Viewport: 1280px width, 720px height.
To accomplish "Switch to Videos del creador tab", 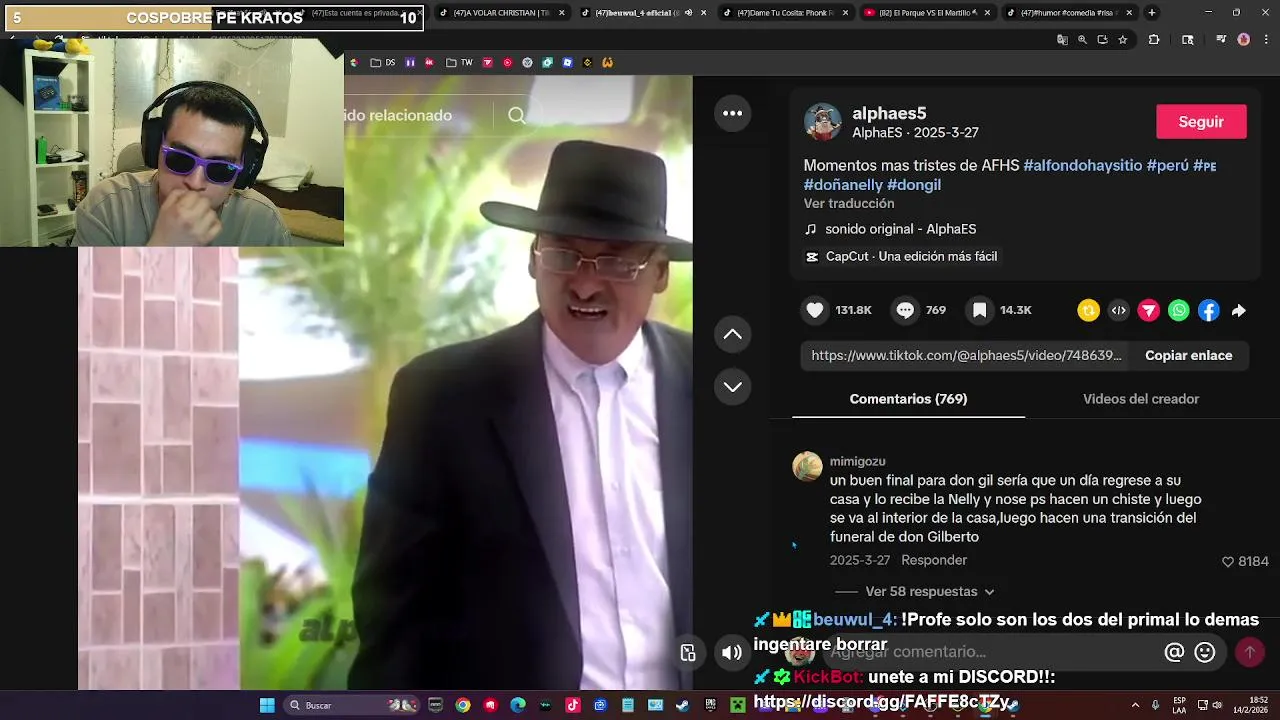I will point(1141,399).
